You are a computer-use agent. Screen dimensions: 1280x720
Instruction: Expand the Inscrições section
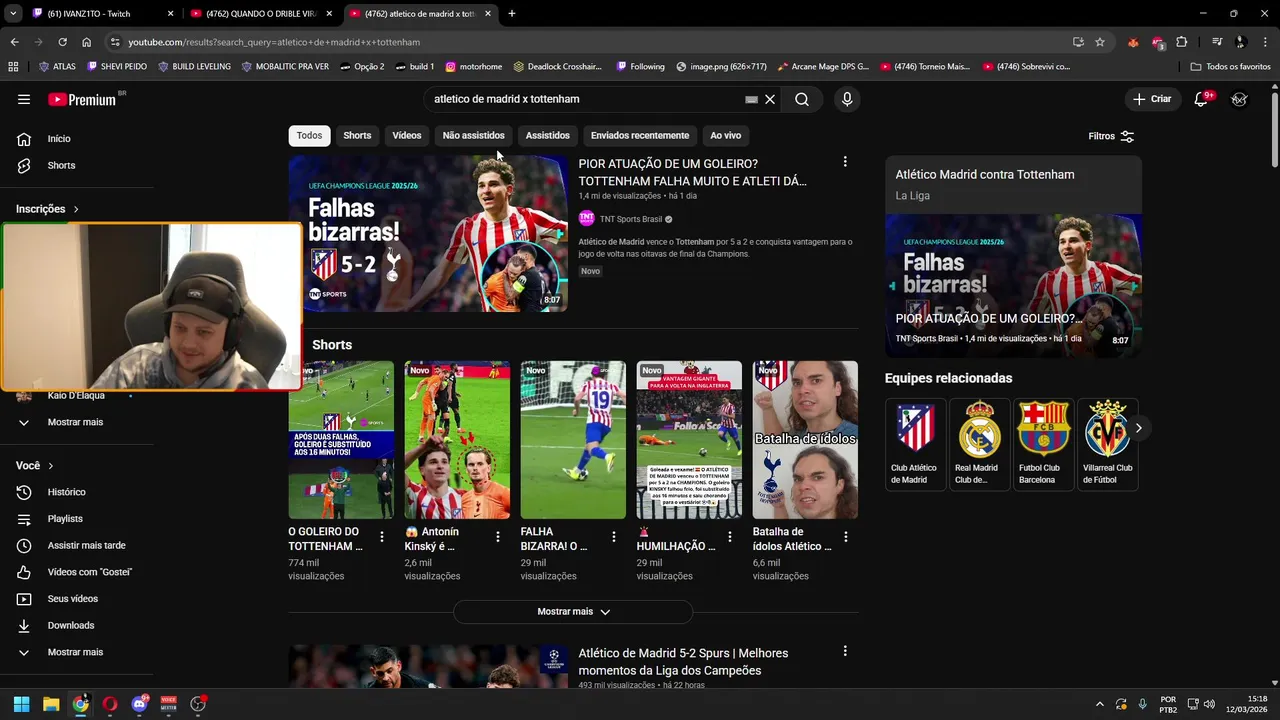[48, 209]
